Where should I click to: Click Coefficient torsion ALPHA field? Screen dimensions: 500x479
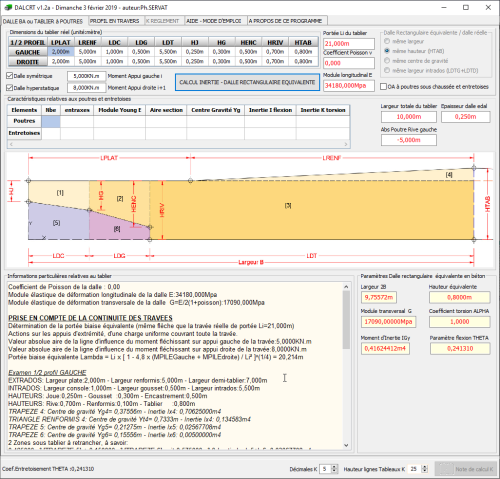[460, 322]
